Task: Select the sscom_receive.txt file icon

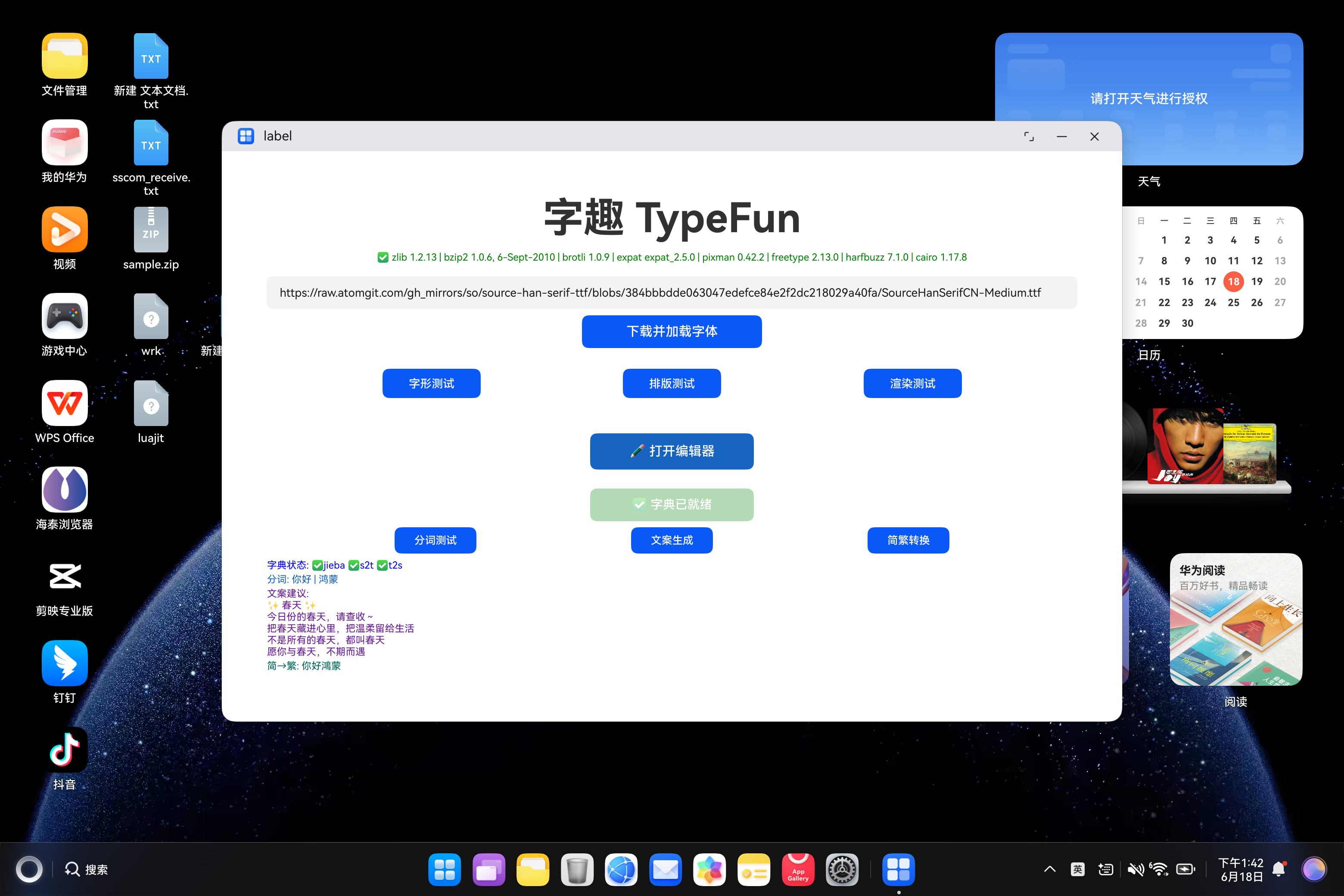Action: 151,142
